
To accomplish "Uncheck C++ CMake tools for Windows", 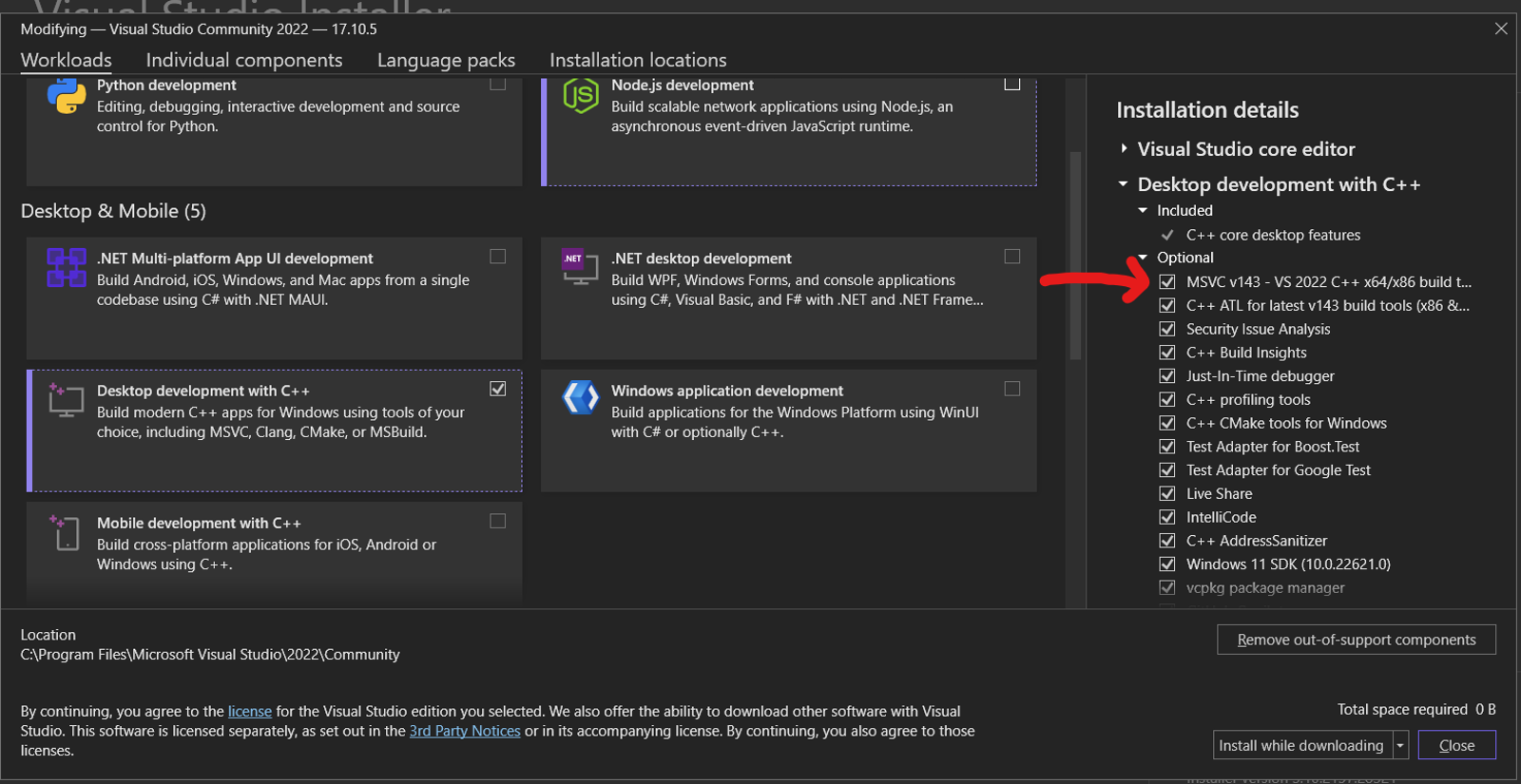I will point(1167,423).
